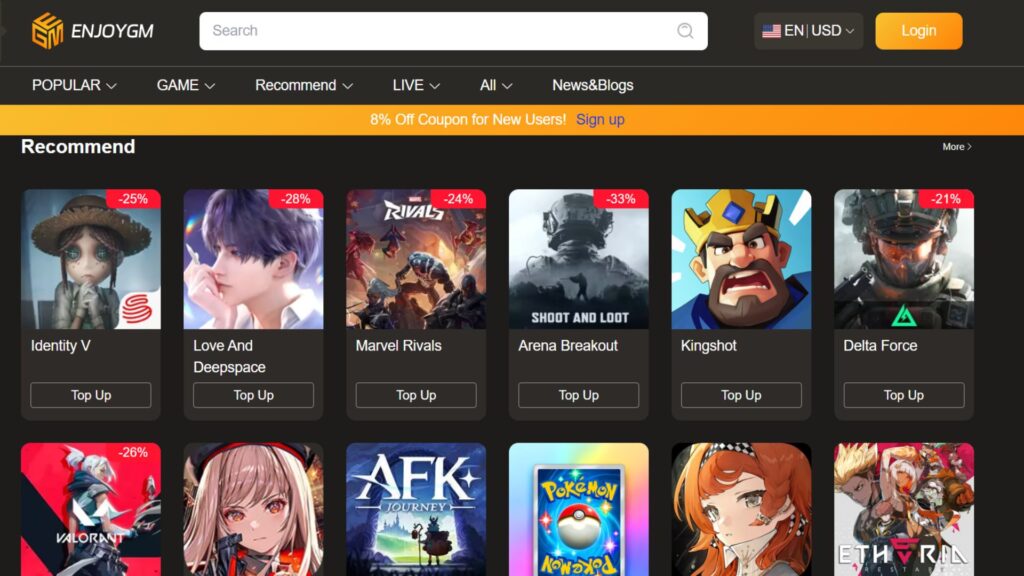Top Up the Arena Breakout game
Viewport: 1024px width, 576px height.
577,395
